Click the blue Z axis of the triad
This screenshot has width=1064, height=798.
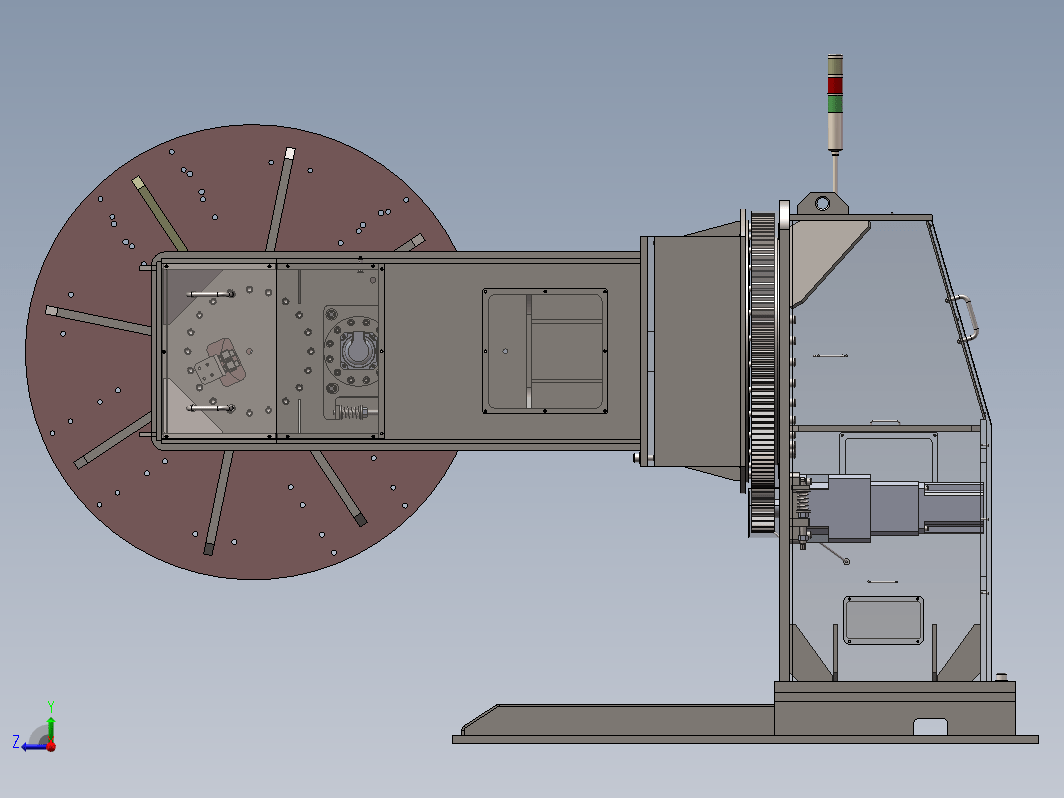[33, 746]
